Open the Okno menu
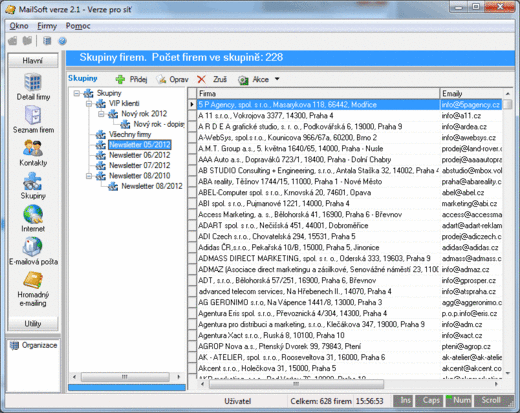The width and height of the screenshot is (520, 413). point(19,26)
